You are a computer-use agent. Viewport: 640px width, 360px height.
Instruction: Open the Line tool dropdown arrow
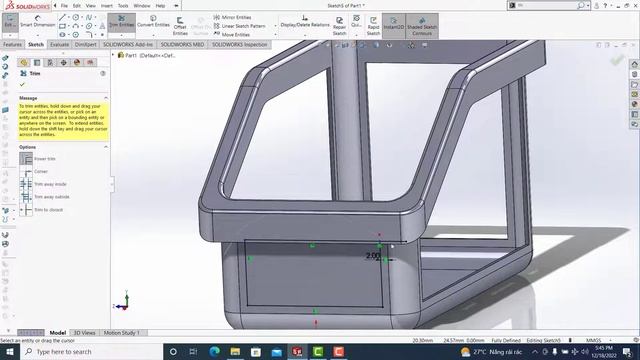(69, 17)
